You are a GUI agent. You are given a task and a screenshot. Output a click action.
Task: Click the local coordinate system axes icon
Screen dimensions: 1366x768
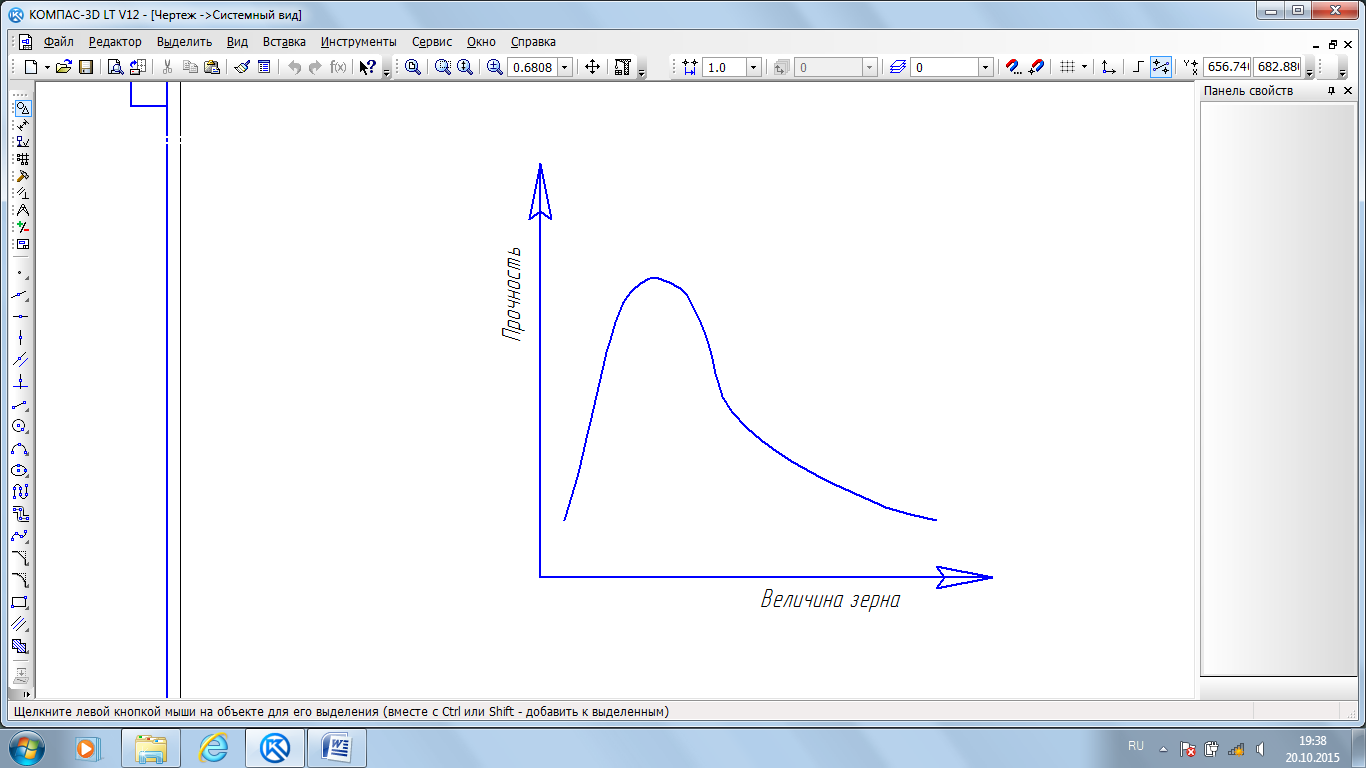tap(1109, 67)
